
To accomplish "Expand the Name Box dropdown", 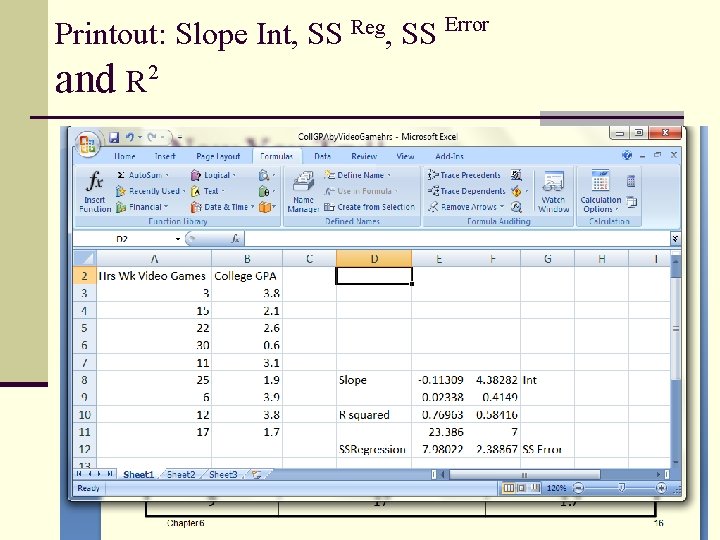I will click(178, 239).
